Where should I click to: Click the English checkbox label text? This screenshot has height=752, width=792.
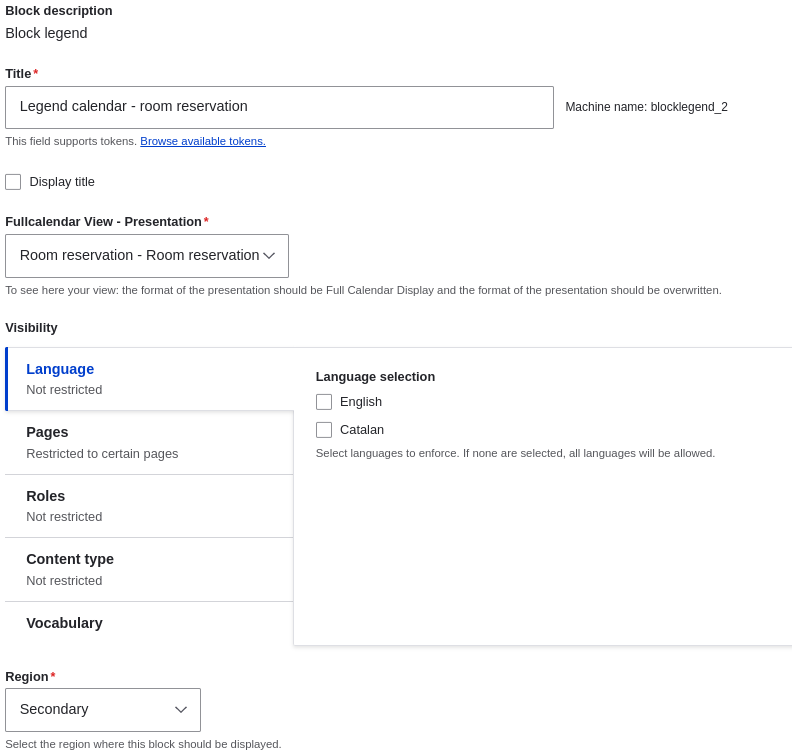361,402
